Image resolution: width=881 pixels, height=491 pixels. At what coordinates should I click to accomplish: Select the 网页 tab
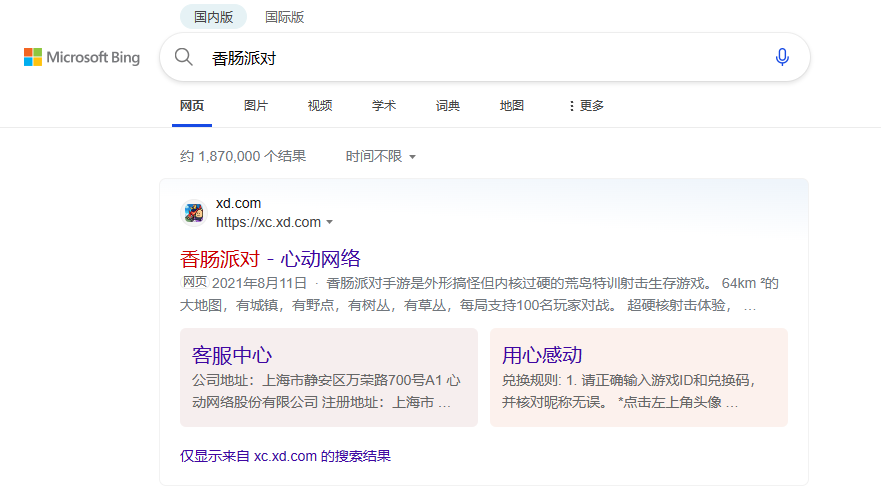click(192, 106)
